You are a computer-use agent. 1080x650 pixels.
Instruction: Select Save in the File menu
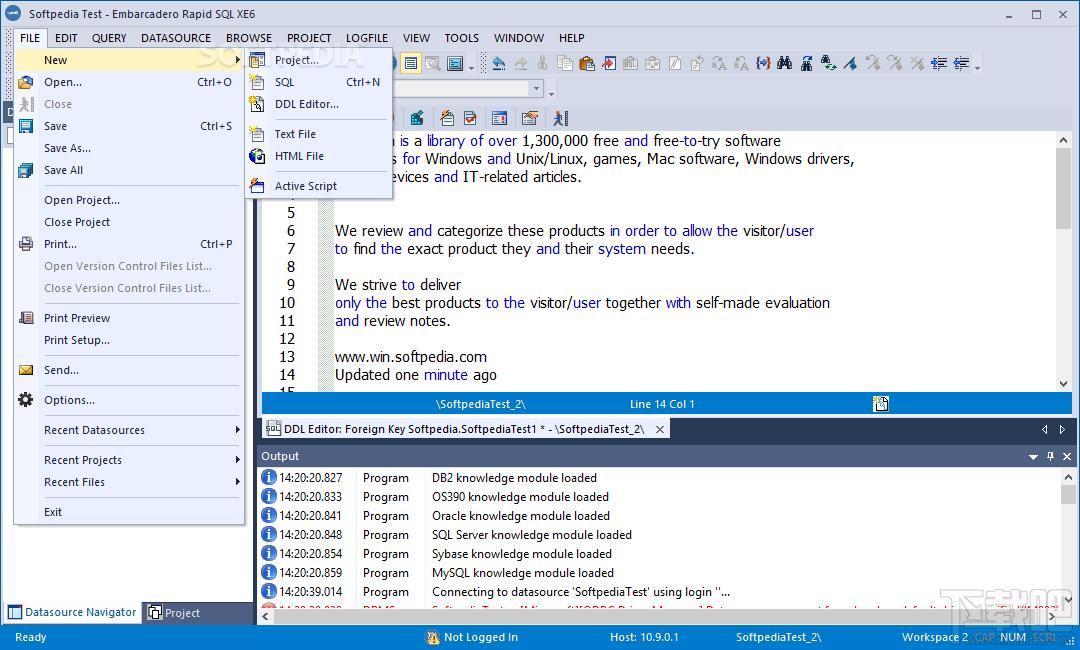click(x=129, y=126)
